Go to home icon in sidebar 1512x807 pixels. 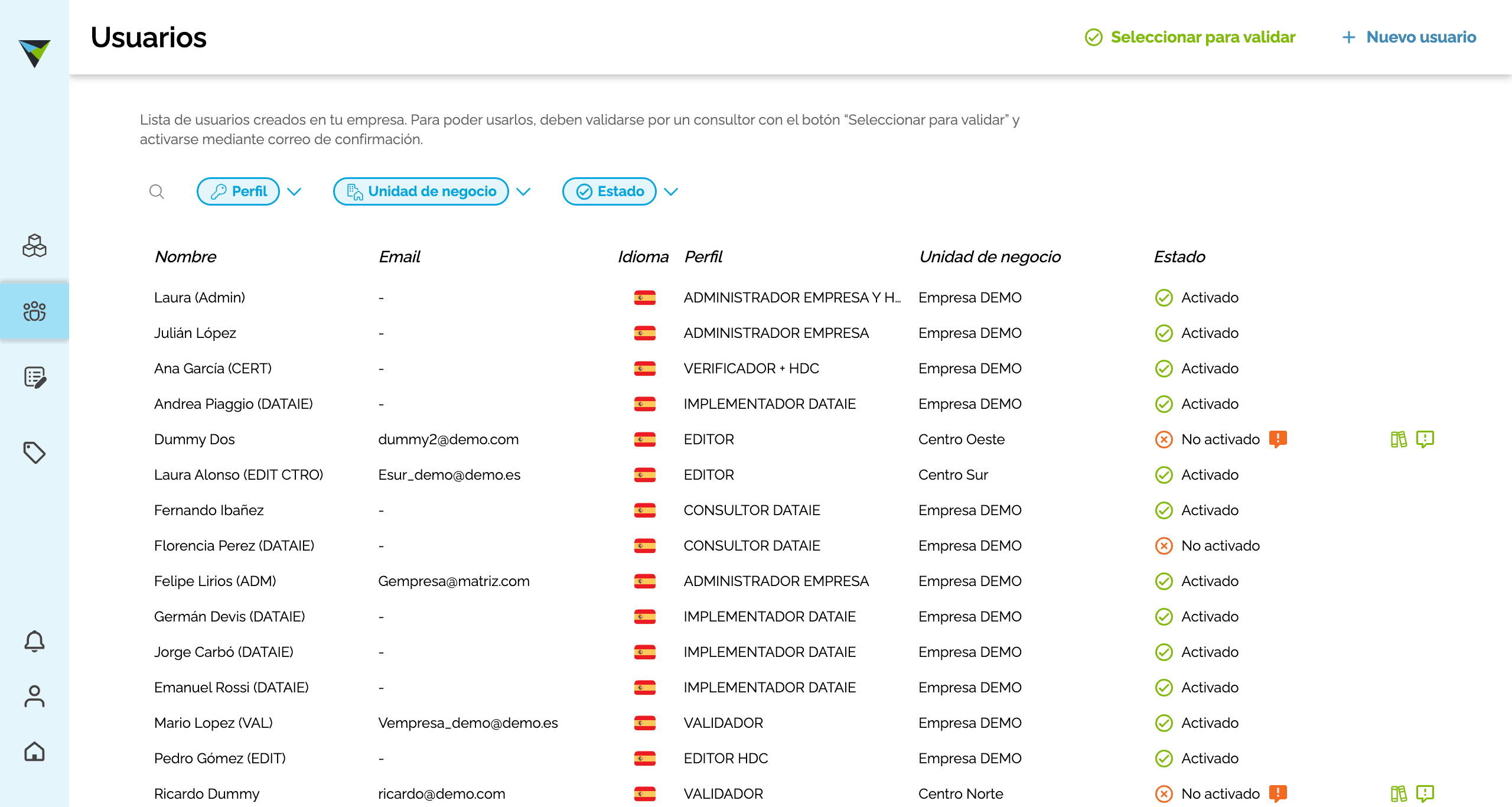[x=34, y=751]
